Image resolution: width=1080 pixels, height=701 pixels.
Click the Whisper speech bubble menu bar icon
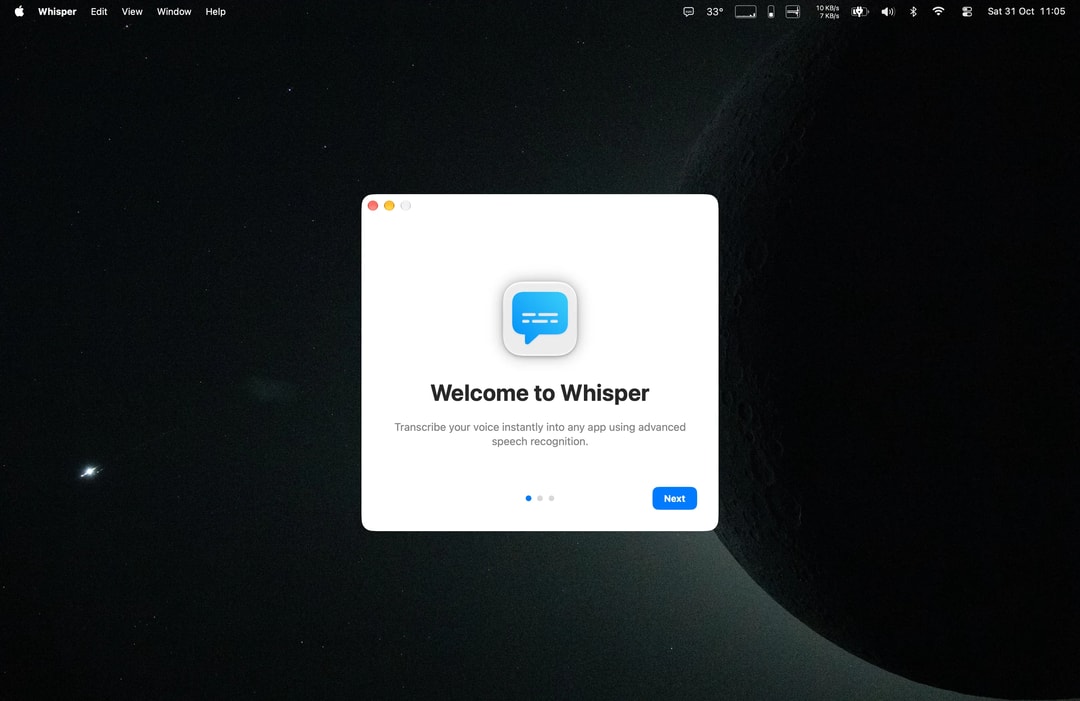688,12
